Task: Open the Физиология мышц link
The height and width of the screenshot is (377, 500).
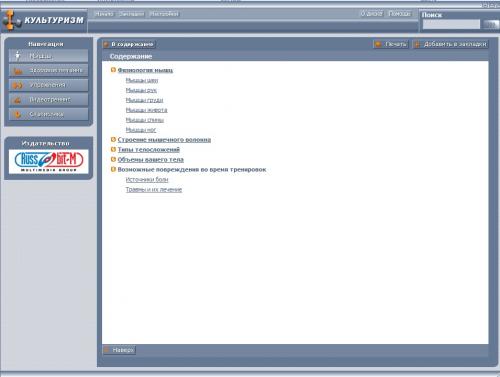Action: pyautogui.click(x=145, y=70)
